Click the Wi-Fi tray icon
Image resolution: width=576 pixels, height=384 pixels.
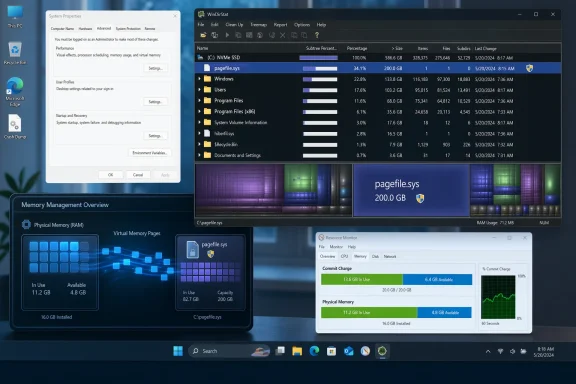[x=500, y=352]
